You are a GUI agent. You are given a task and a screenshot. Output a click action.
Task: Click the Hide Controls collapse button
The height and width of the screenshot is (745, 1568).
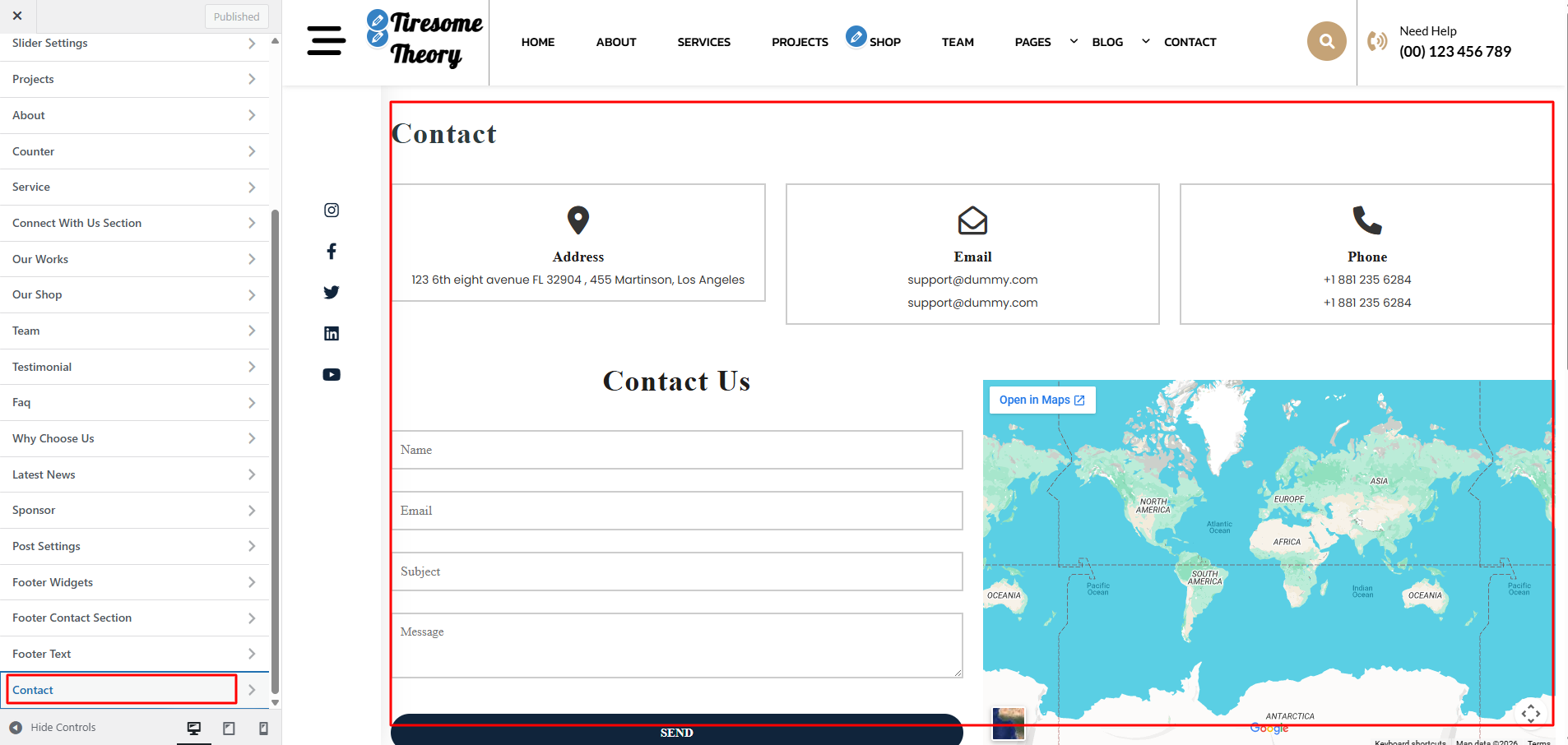pyautogui.click(x=53, y=728)
